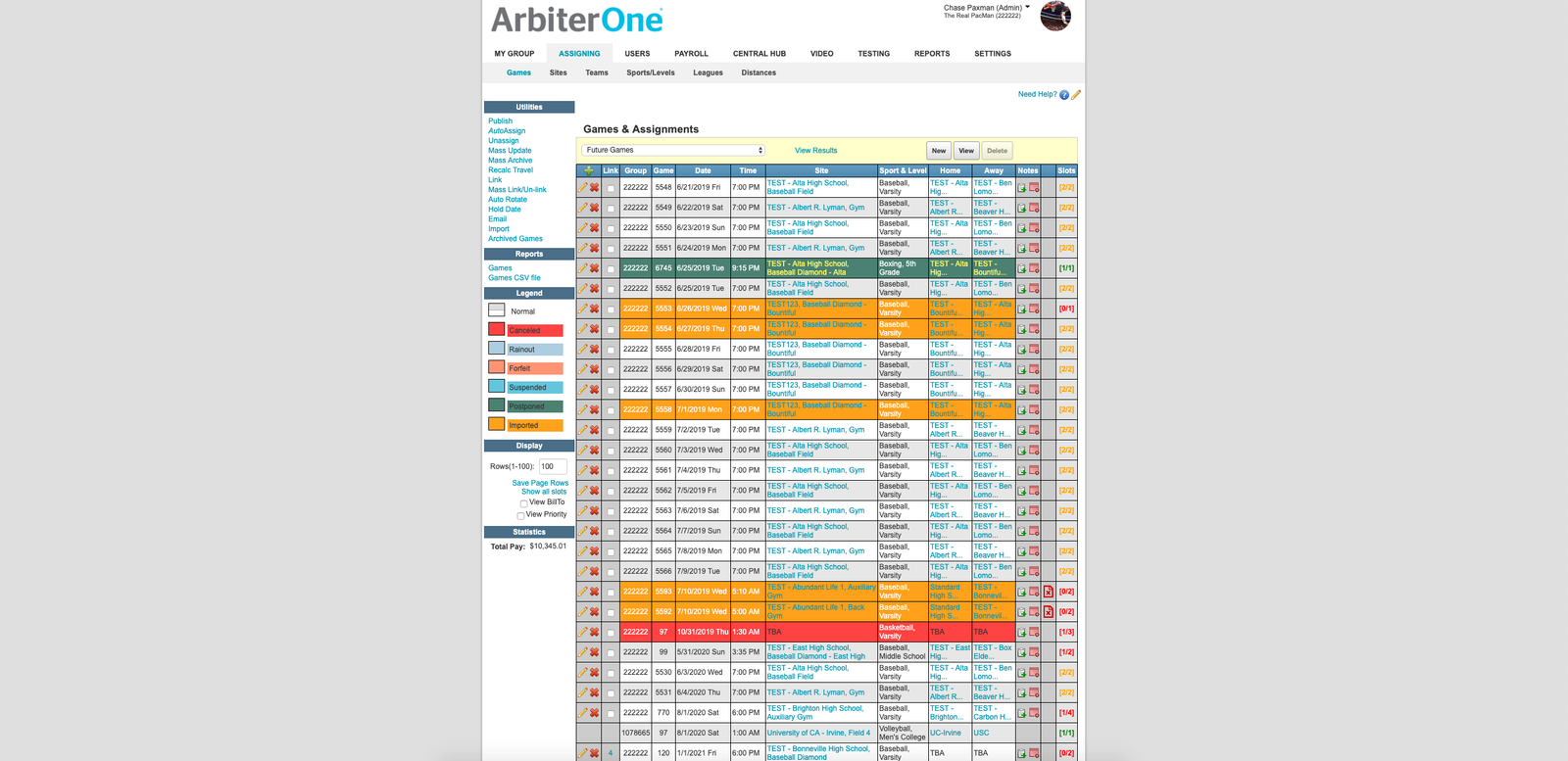Viewport: 1568px width, 761px height.
Task: Open the SETTINGS main menu
Action: (x=993, y=54)
